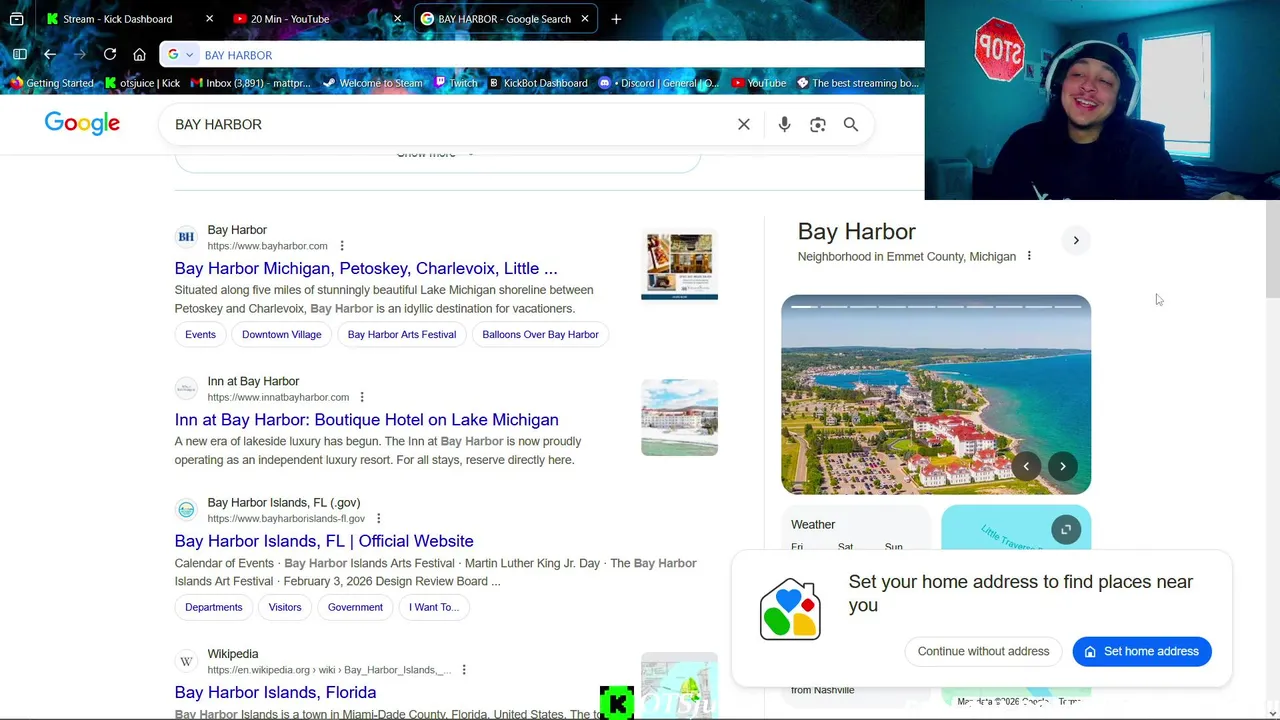Click Set home address button
Screen dimensions: 1280x720
(1142, 651)
